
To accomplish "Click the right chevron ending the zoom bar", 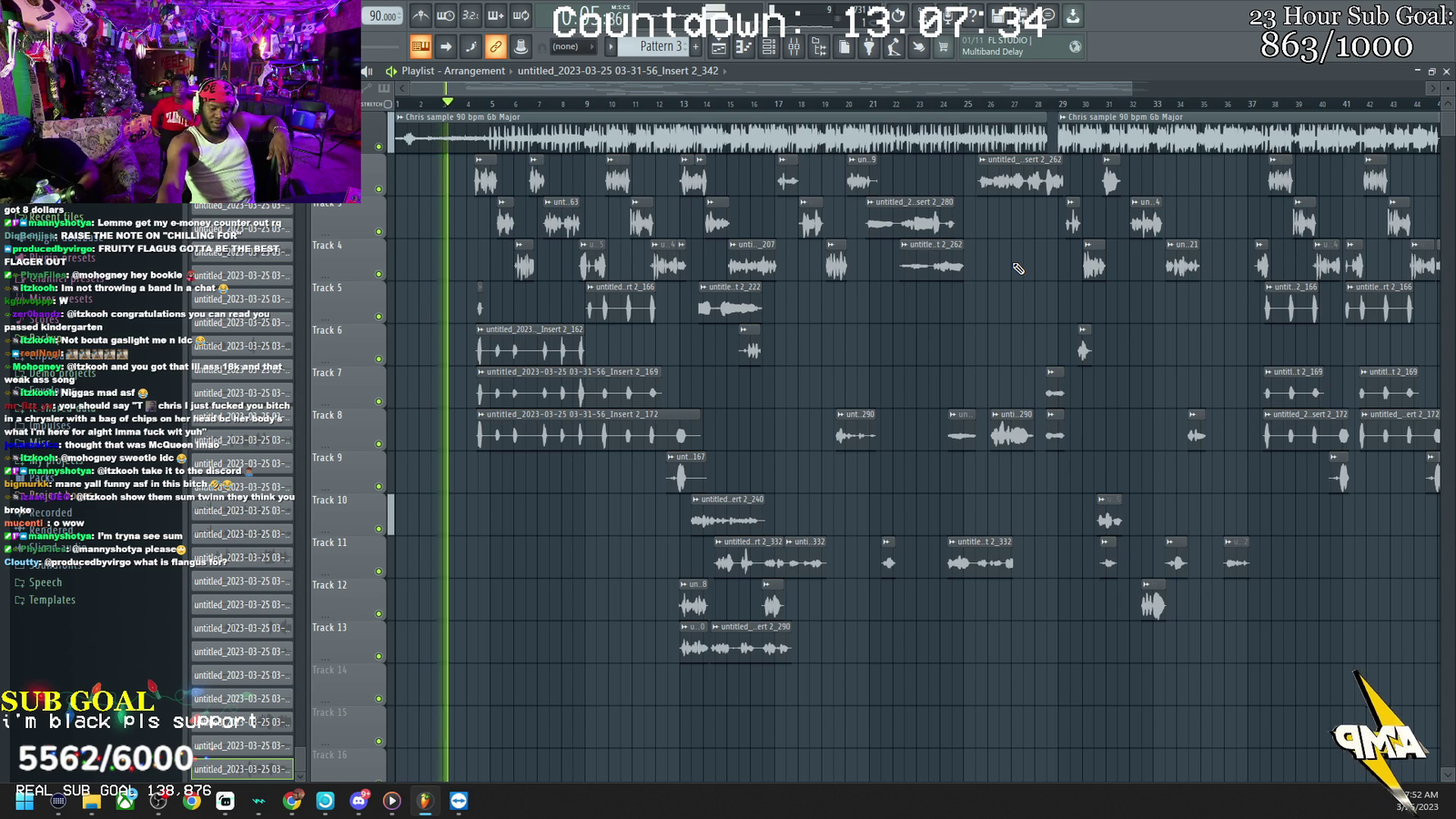I will pyautogui.click(x=1432, y=88).
